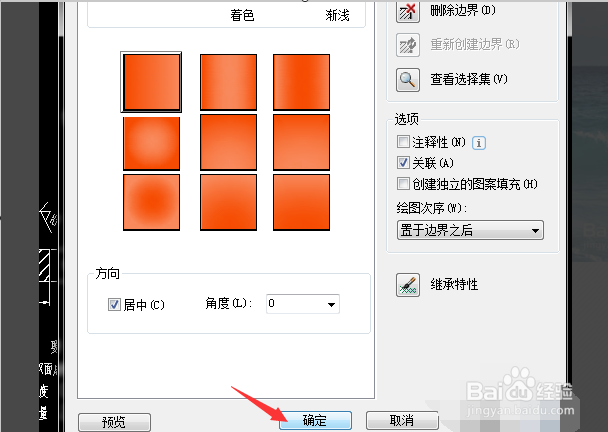The width and height of the screenshot is (608, 432).
Task: Pick the inverted spherical gradient bottom-left
Action: (152, 202)
